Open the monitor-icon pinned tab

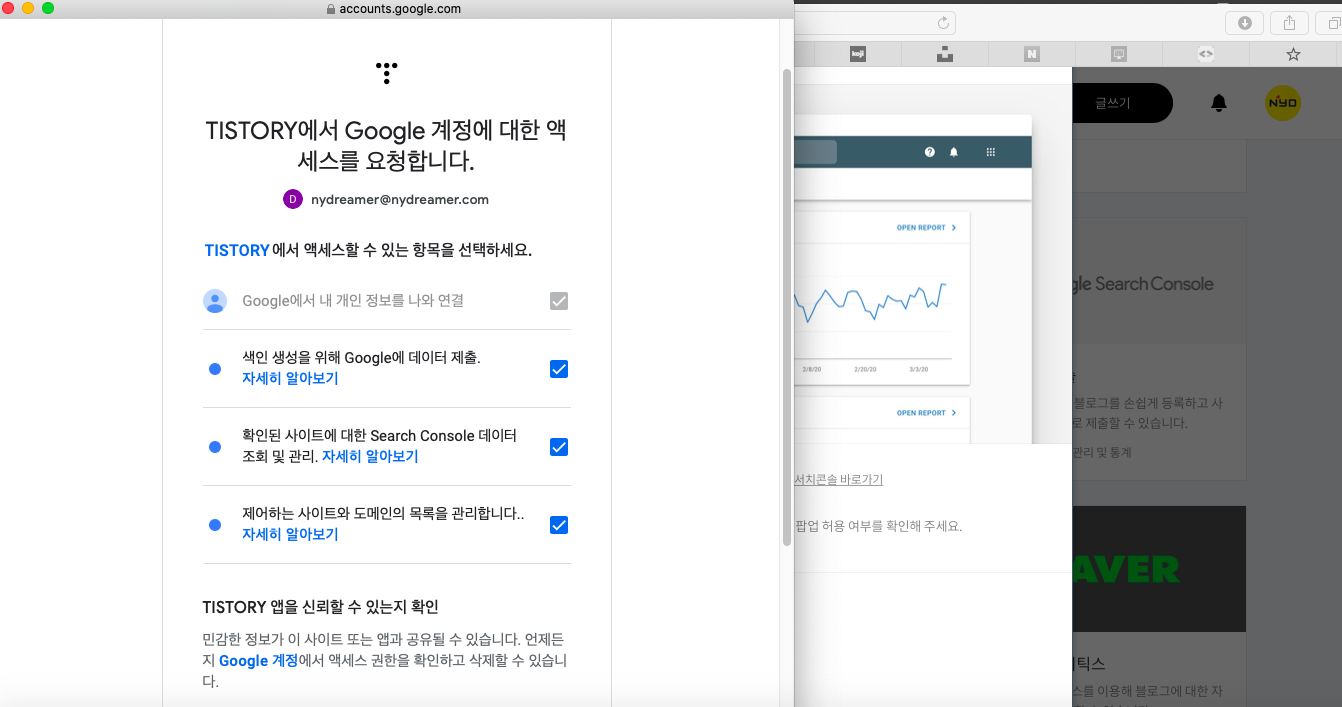(x=1119, y=54)
